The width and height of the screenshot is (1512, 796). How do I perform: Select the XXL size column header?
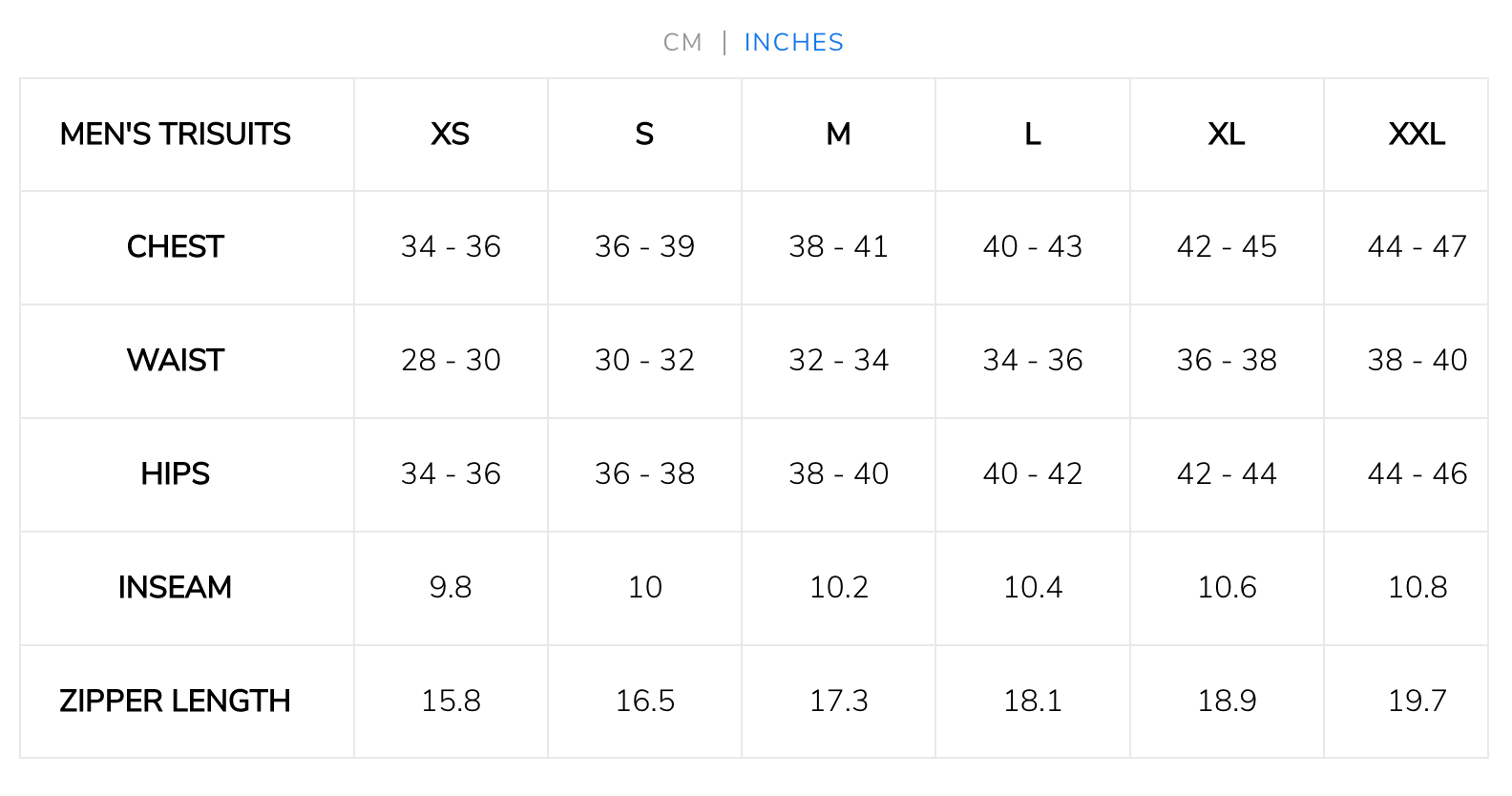point(1417,135)
